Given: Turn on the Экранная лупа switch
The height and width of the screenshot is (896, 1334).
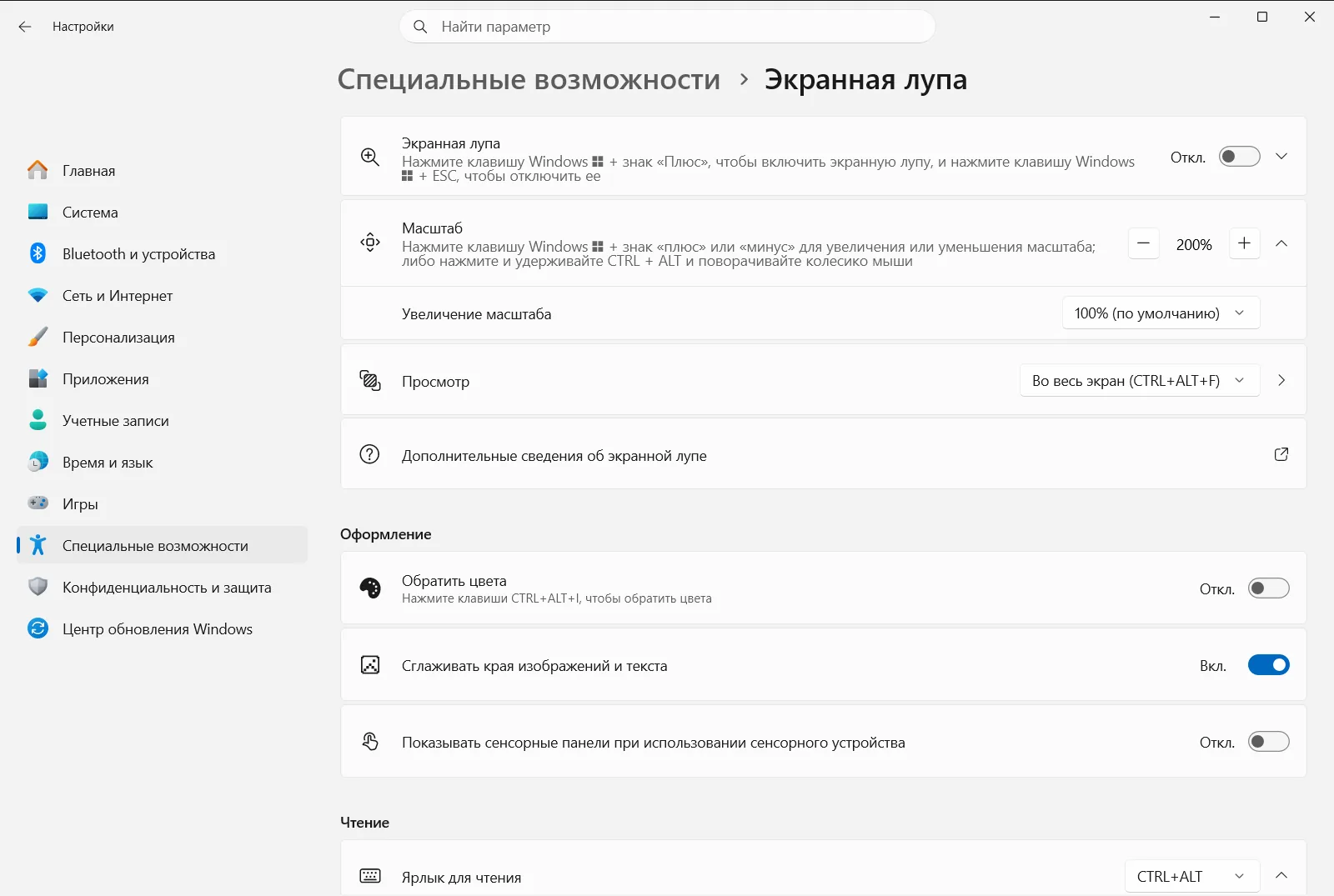Looking at the screenshot, I should pyautogui.click(x=1240, y=157).
